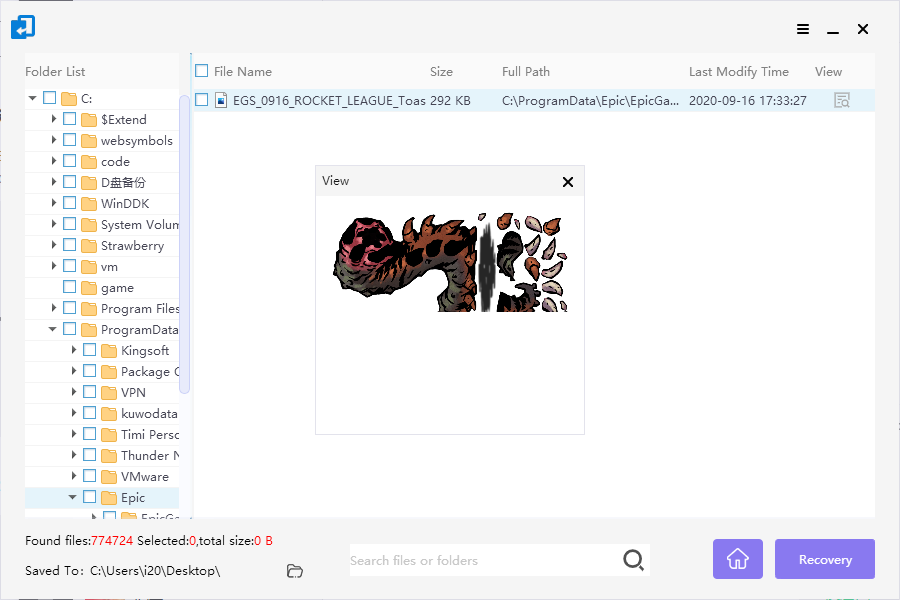900x600 pixels.
Task: Click the Strawberry folder icon
Action: coord(89,246)
